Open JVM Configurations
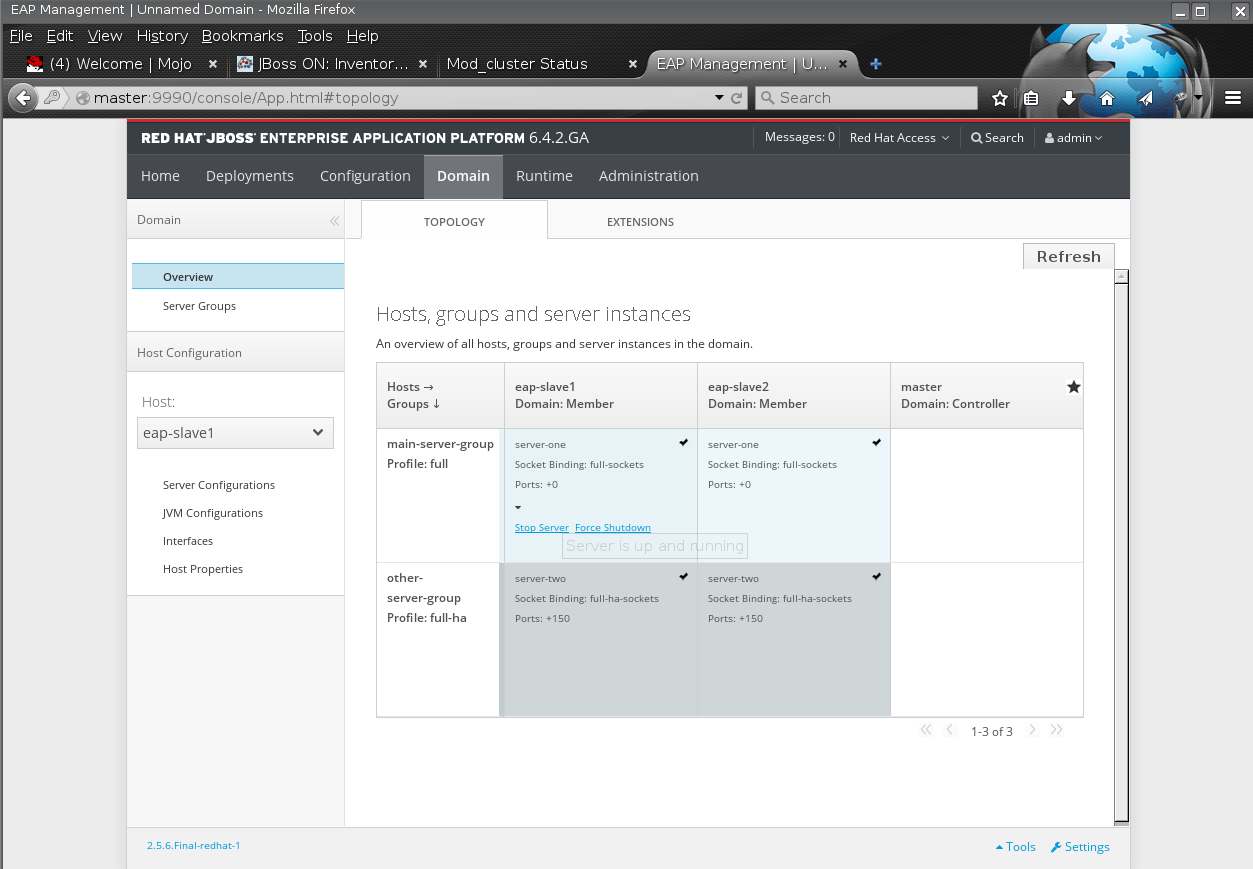Viewport: 1253px width, 869px height. tap(213, 513)
